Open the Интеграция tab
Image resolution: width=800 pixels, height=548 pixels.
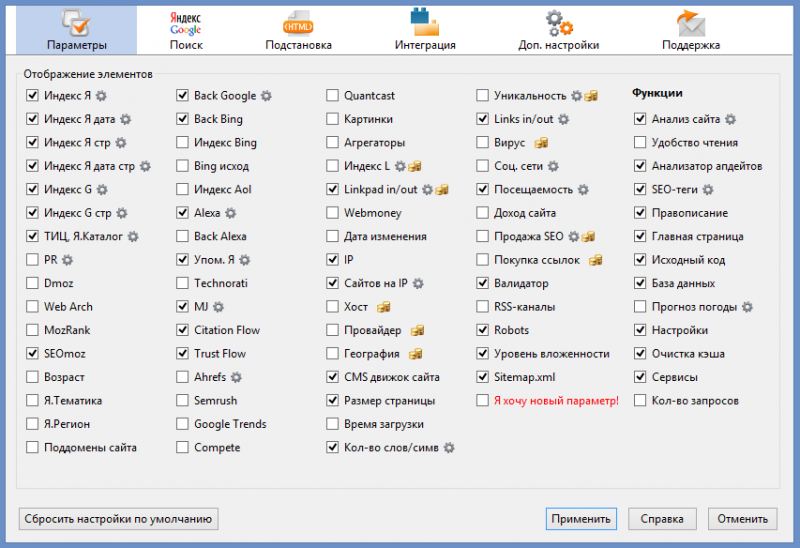425,29
